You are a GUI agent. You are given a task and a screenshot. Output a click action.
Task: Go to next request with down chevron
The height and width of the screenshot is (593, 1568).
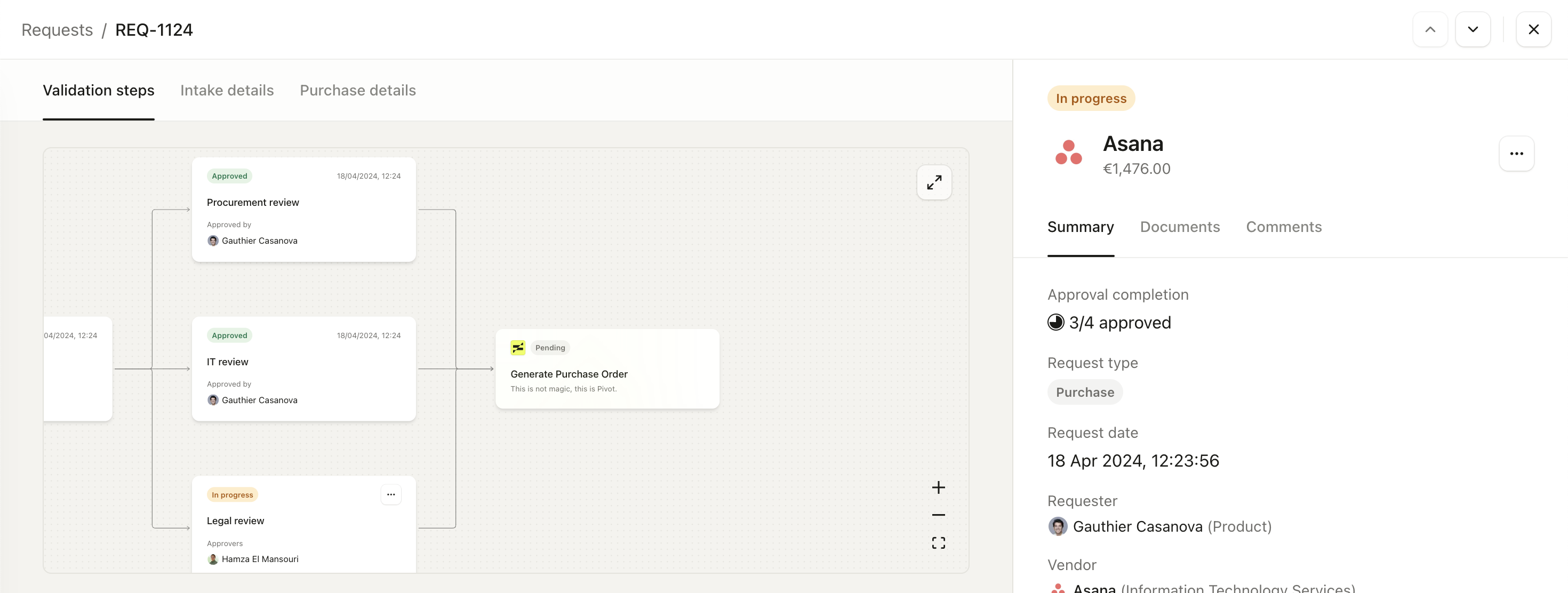[1473, 29]
